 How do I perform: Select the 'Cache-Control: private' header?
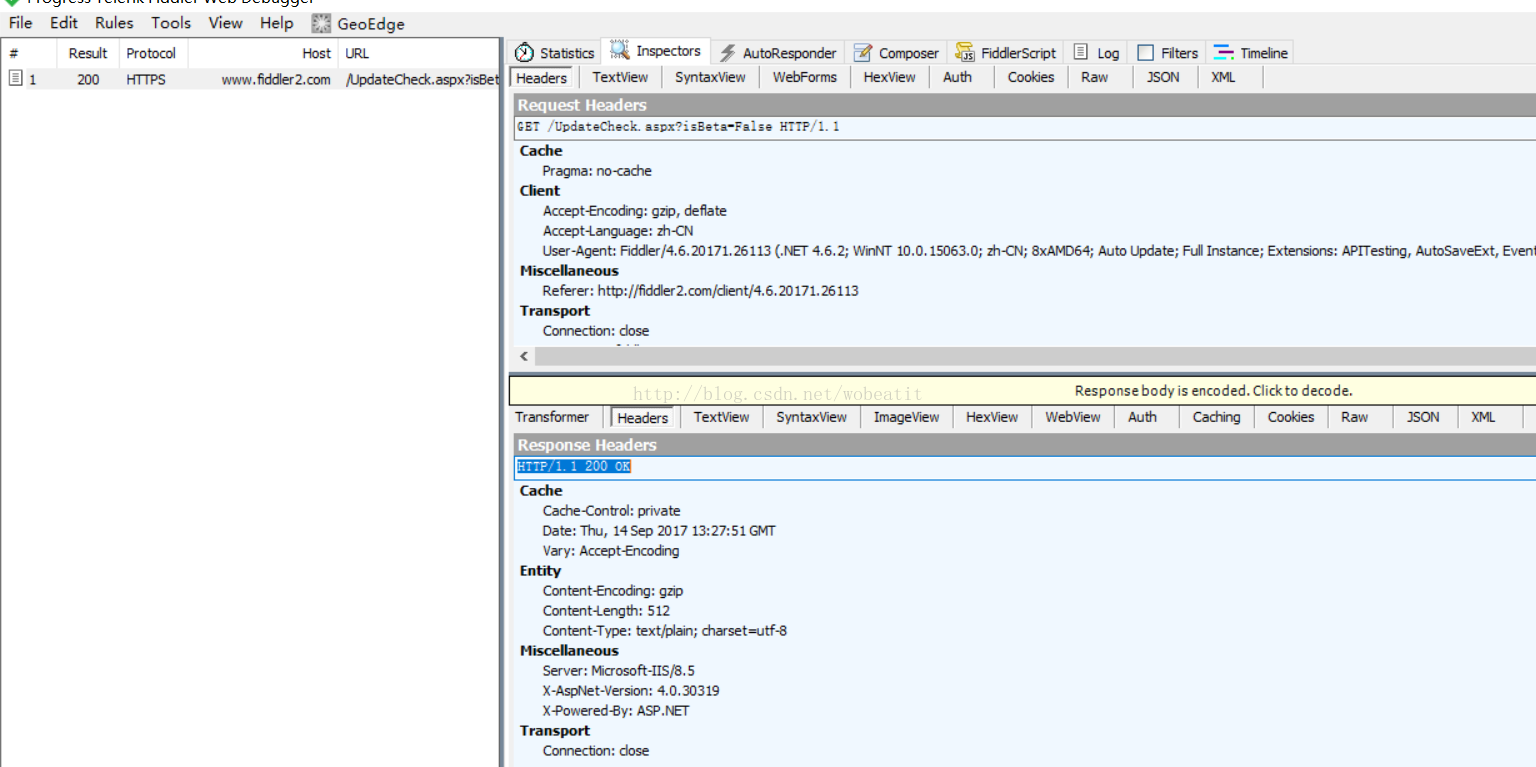611,511
